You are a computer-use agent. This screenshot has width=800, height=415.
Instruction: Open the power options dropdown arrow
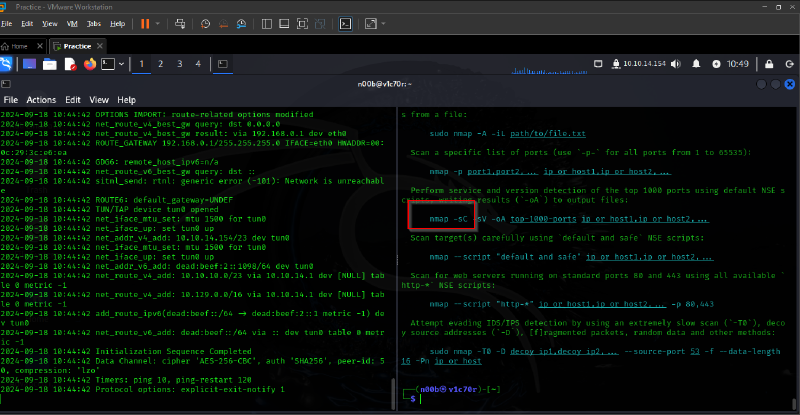point(160,23)
